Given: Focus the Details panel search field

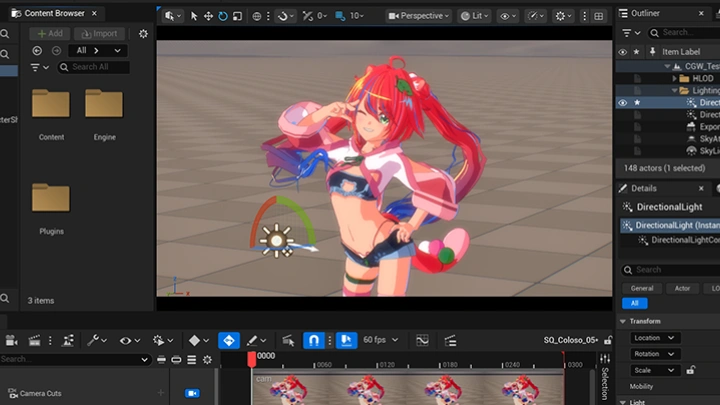Looking at the screenshot, I should point(670,270).
